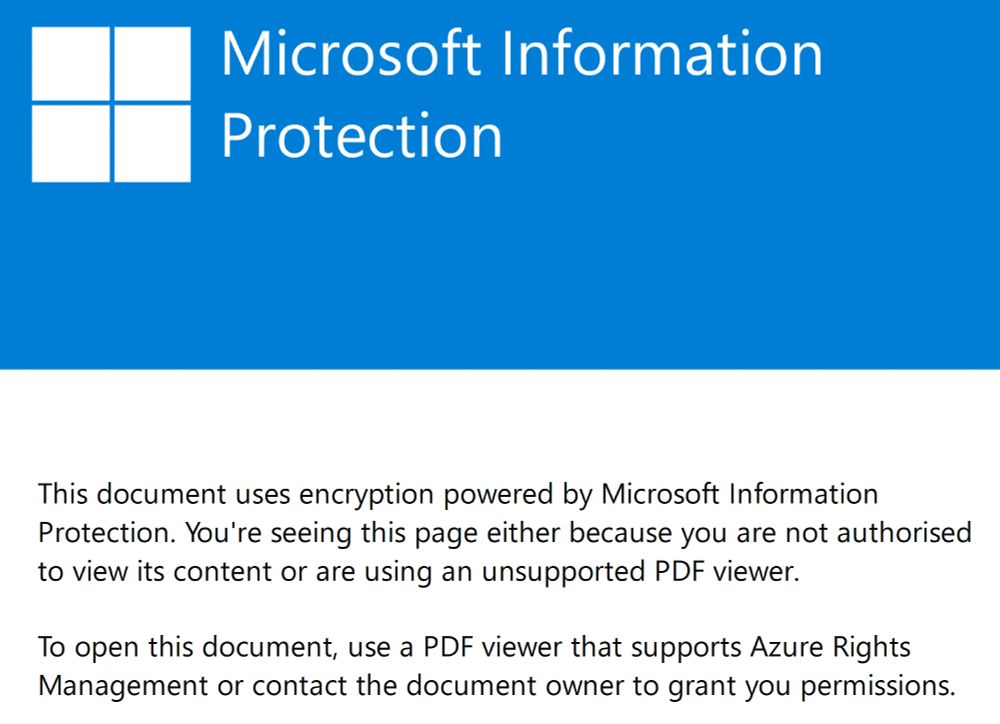The width and height of the screenshot is (1000, 724).
Task: Click the empty blue banner area below the heading
Action: point(500,280)
